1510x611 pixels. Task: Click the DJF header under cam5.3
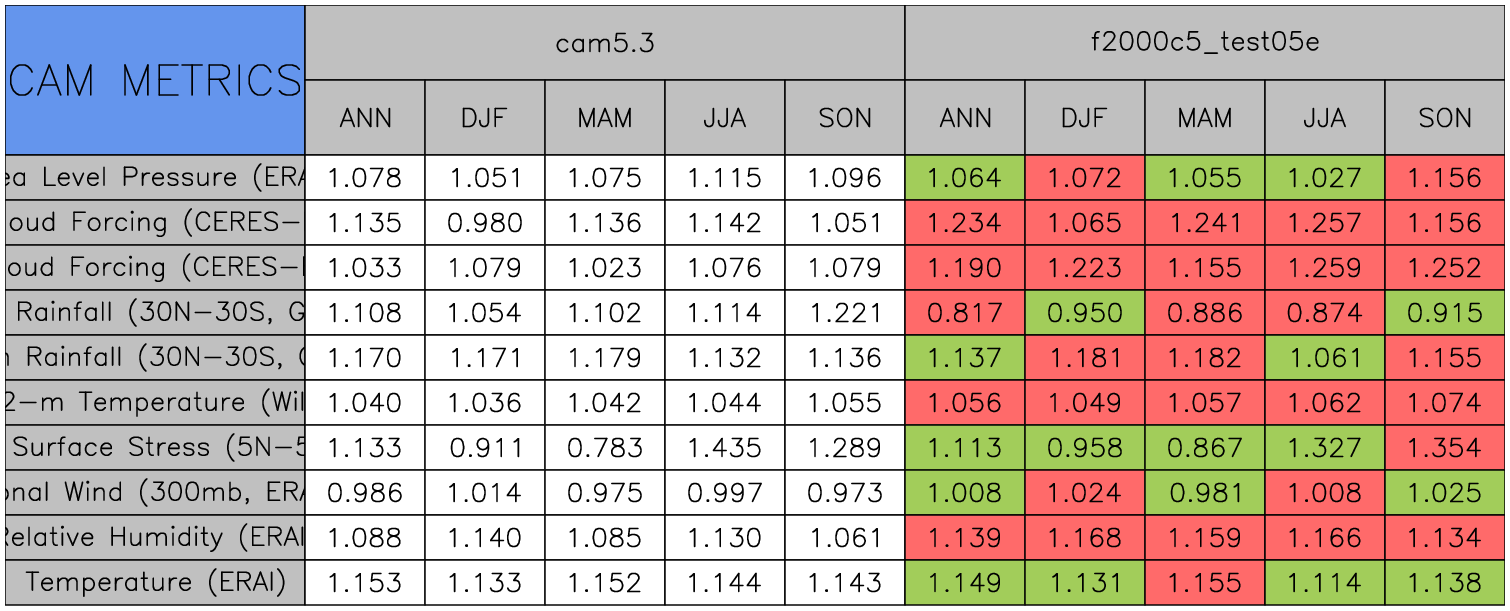click(485, 118)
